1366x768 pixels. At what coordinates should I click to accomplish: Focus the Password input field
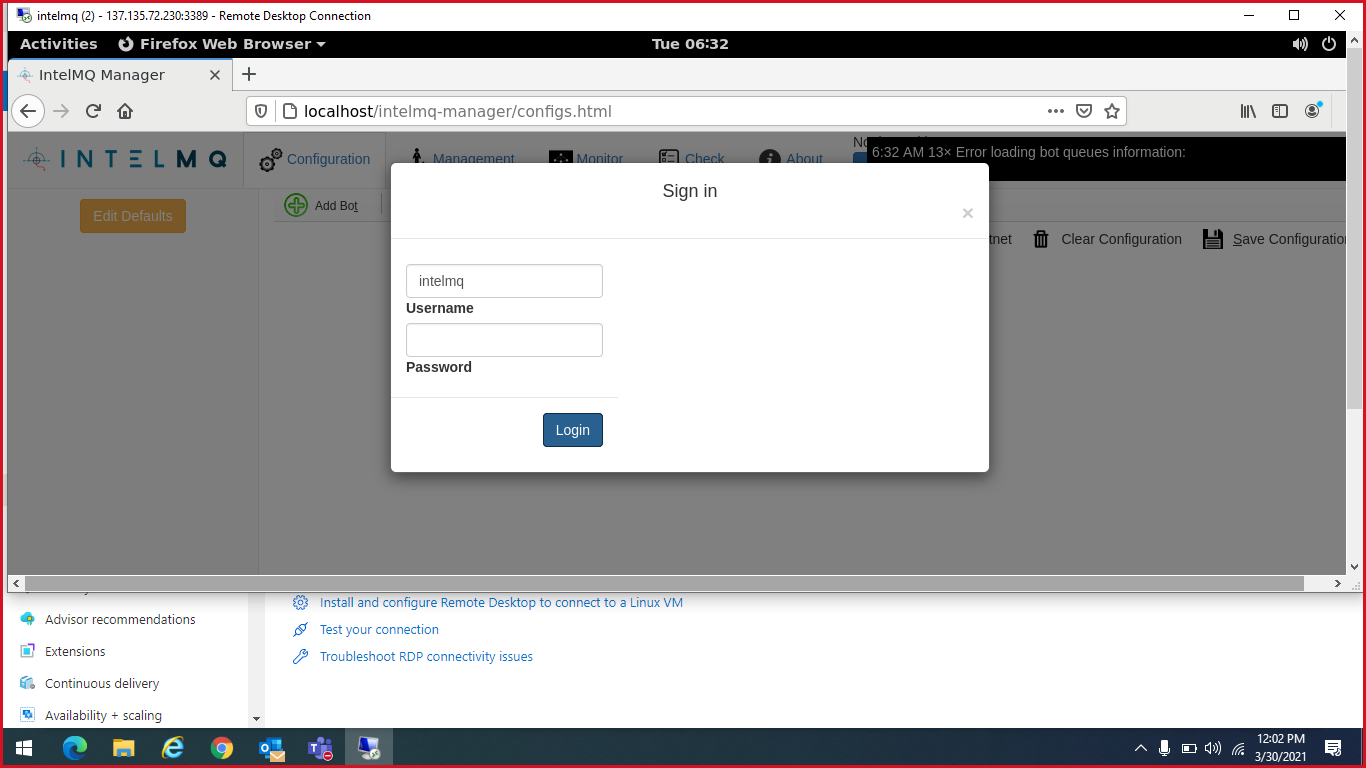[x=504, y=340]
